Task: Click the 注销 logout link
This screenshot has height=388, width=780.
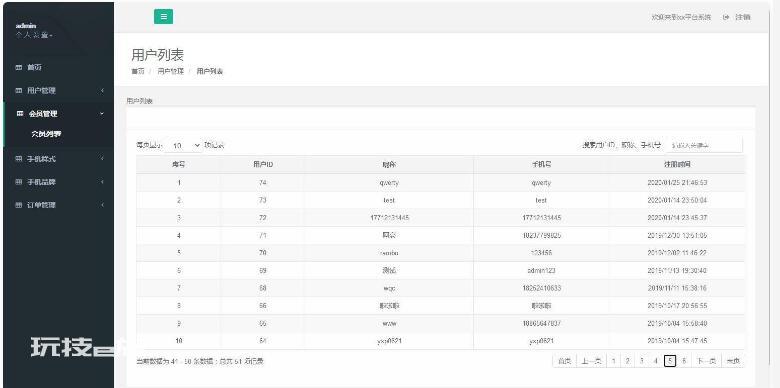Action: tap(743, 17)
